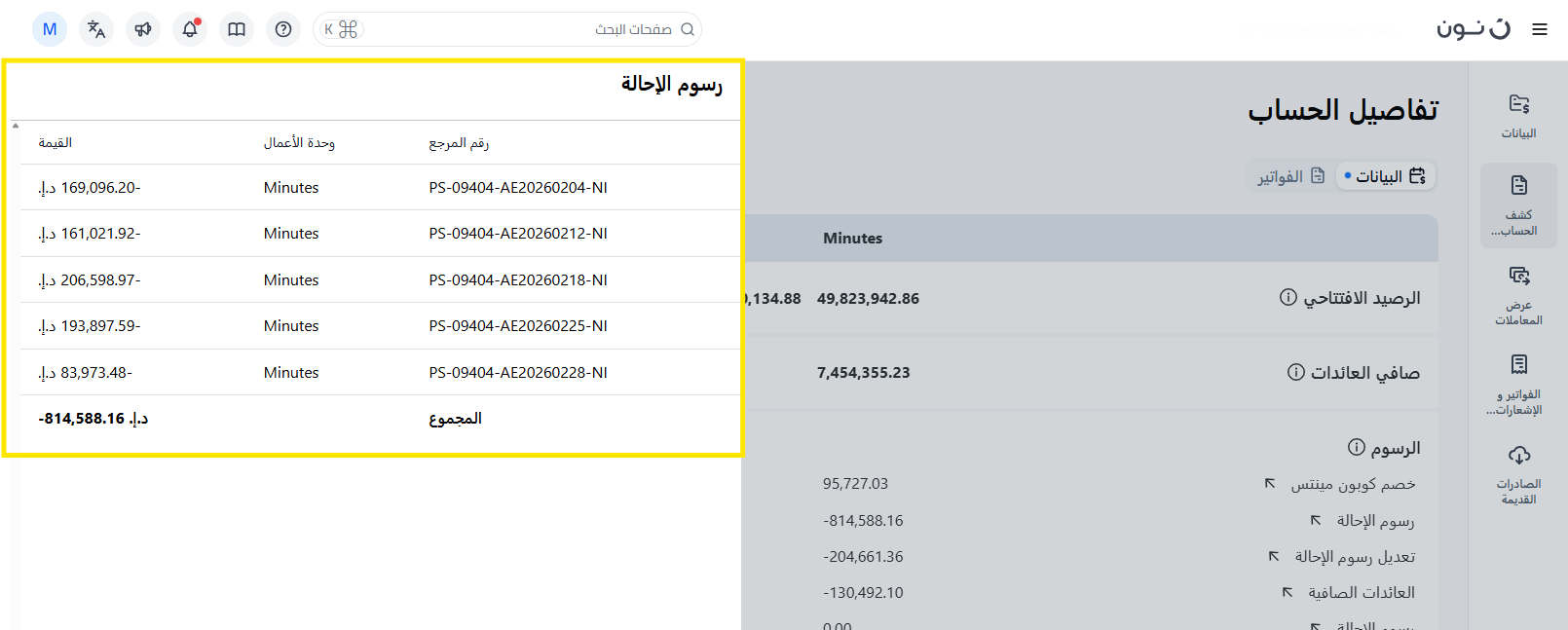Screen dimensions: 1568x630
Task: Open the hamburger menu icon
Action: [1539, 29]
